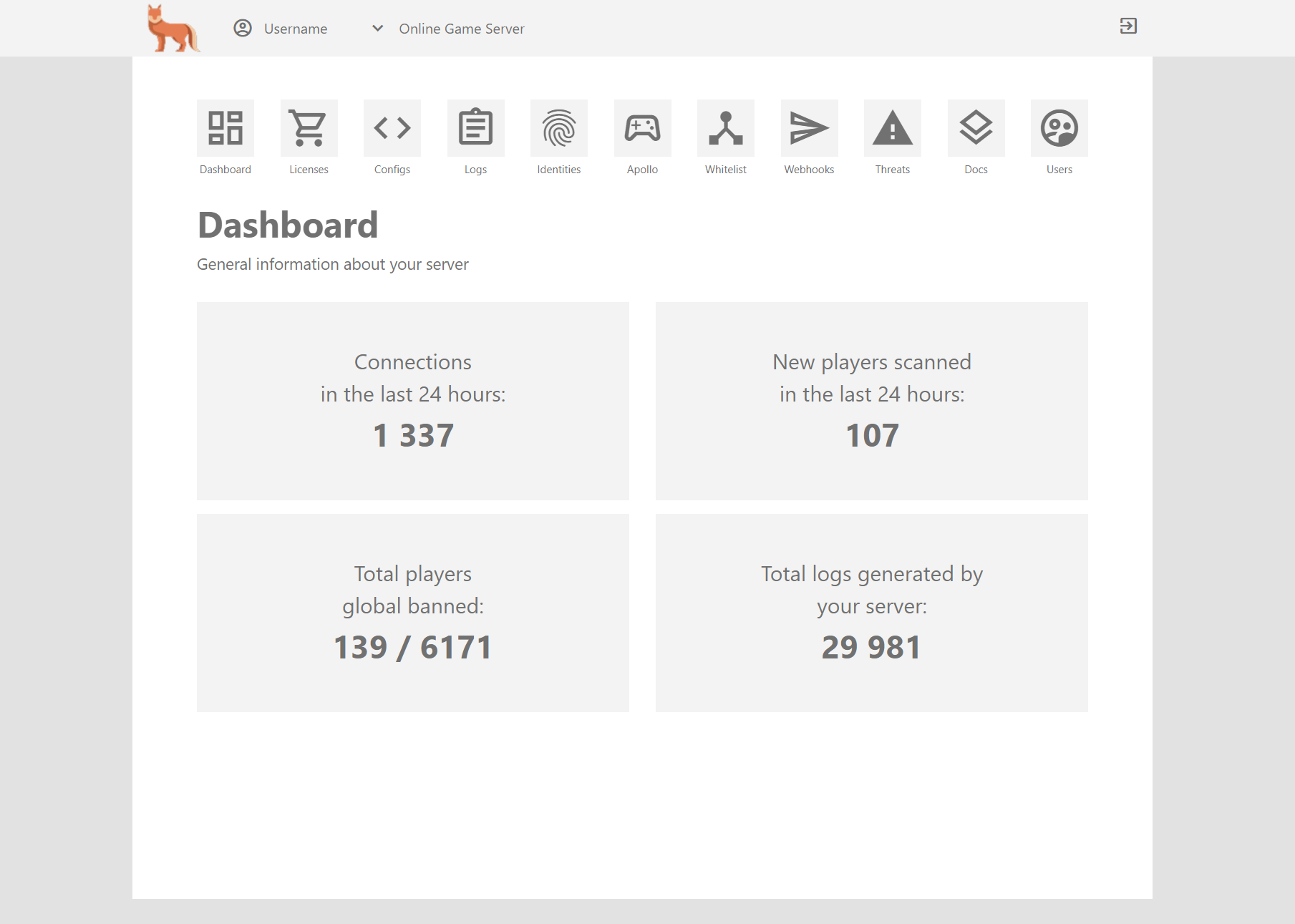Open the Online Game Server dropdown
This screenshot has width=1295, height=924.
pyautogui.click(x=462, y=29)
